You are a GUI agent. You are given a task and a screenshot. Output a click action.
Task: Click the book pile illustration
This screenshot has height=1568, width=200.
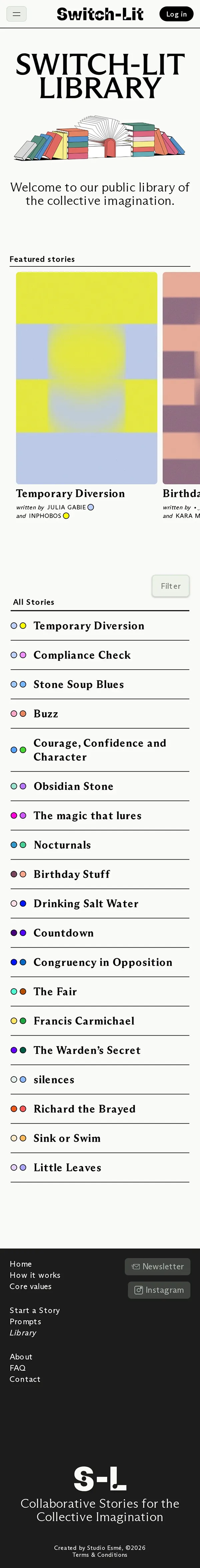(x=100, y=139)
